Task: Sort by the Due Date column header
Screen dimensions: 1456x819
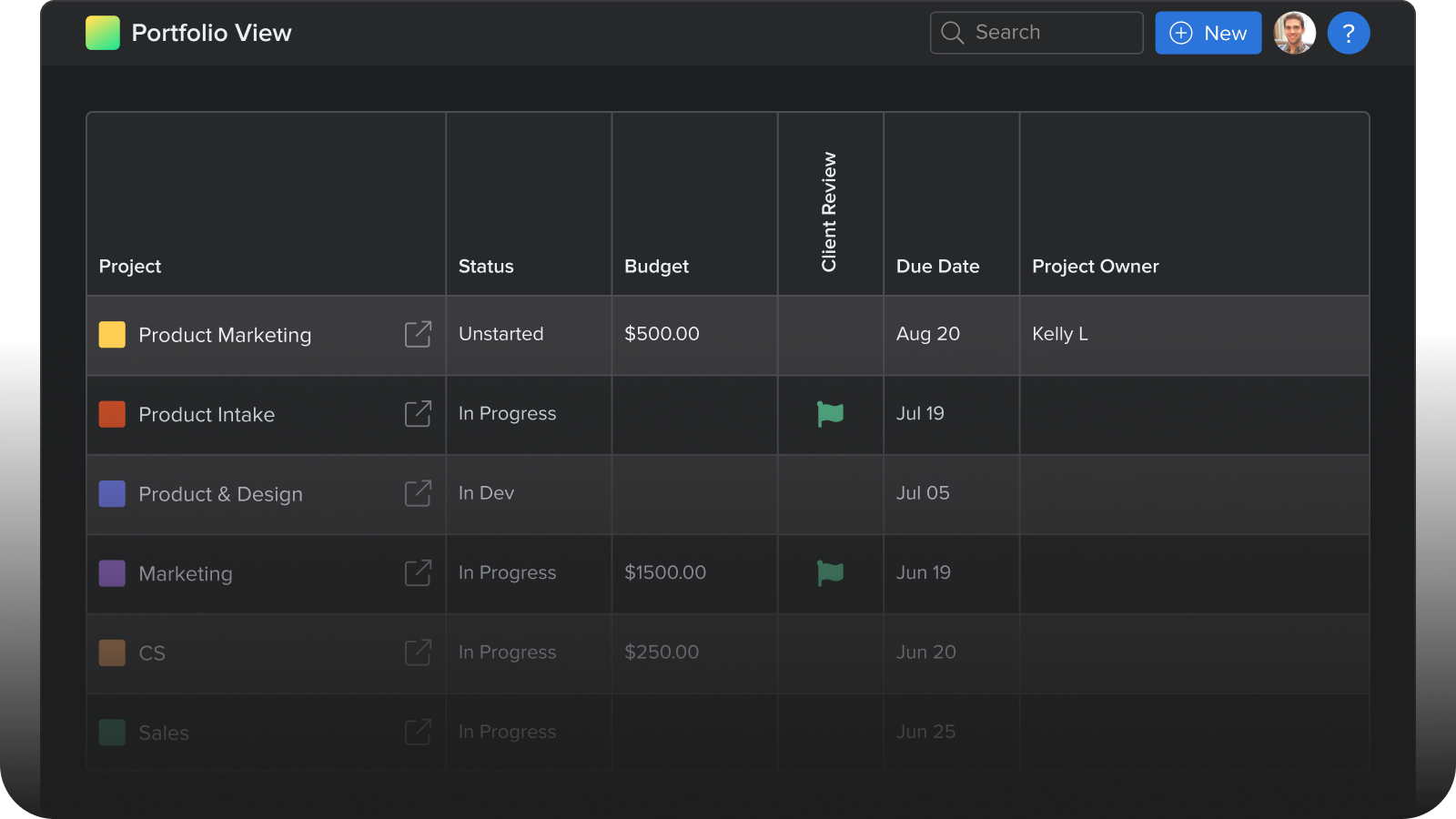Action: pyautogui.click(x=937, y=267)
